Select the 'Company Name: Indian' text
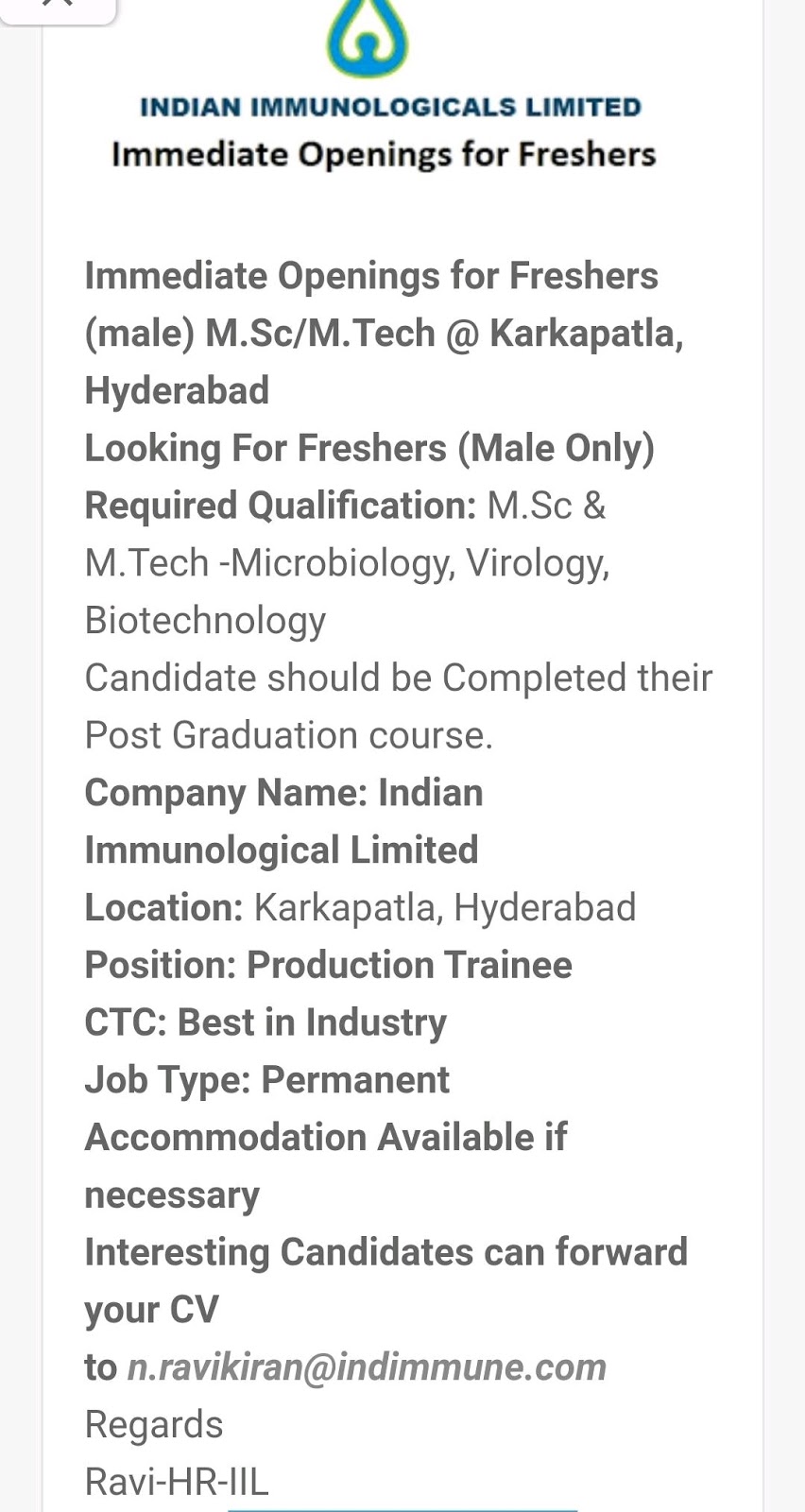Screen dimensions: 805x1512 283,793
